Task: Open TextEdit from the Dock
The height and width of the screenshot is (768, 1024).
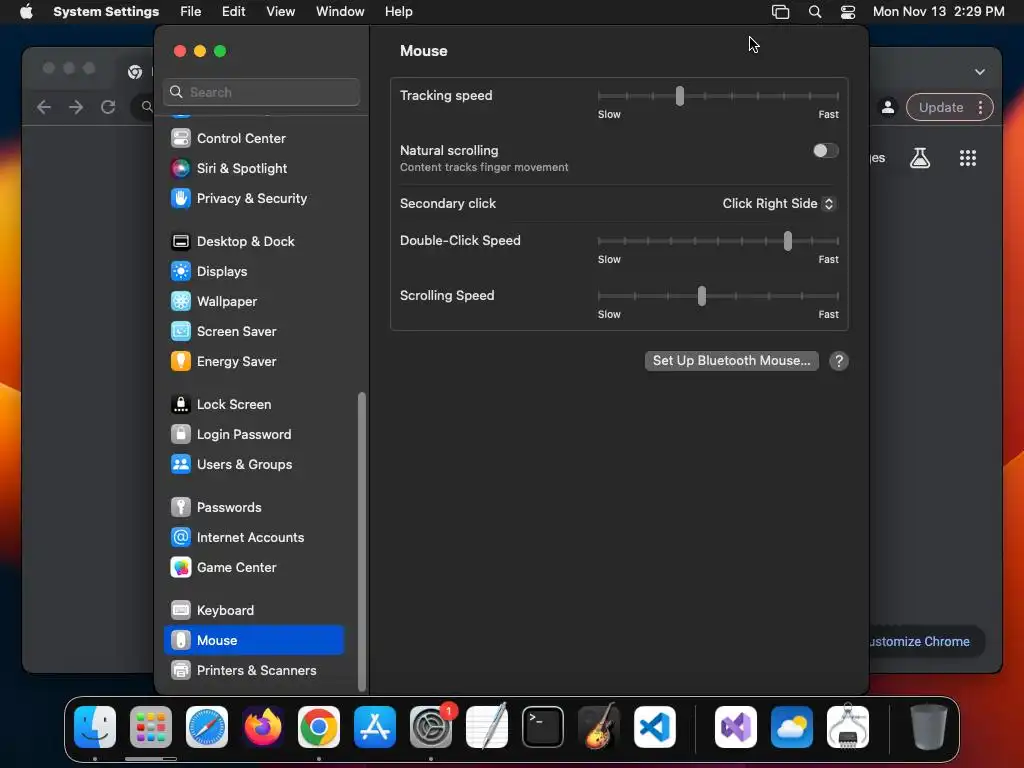Action: pyautogui.click(x=487, y=727)
